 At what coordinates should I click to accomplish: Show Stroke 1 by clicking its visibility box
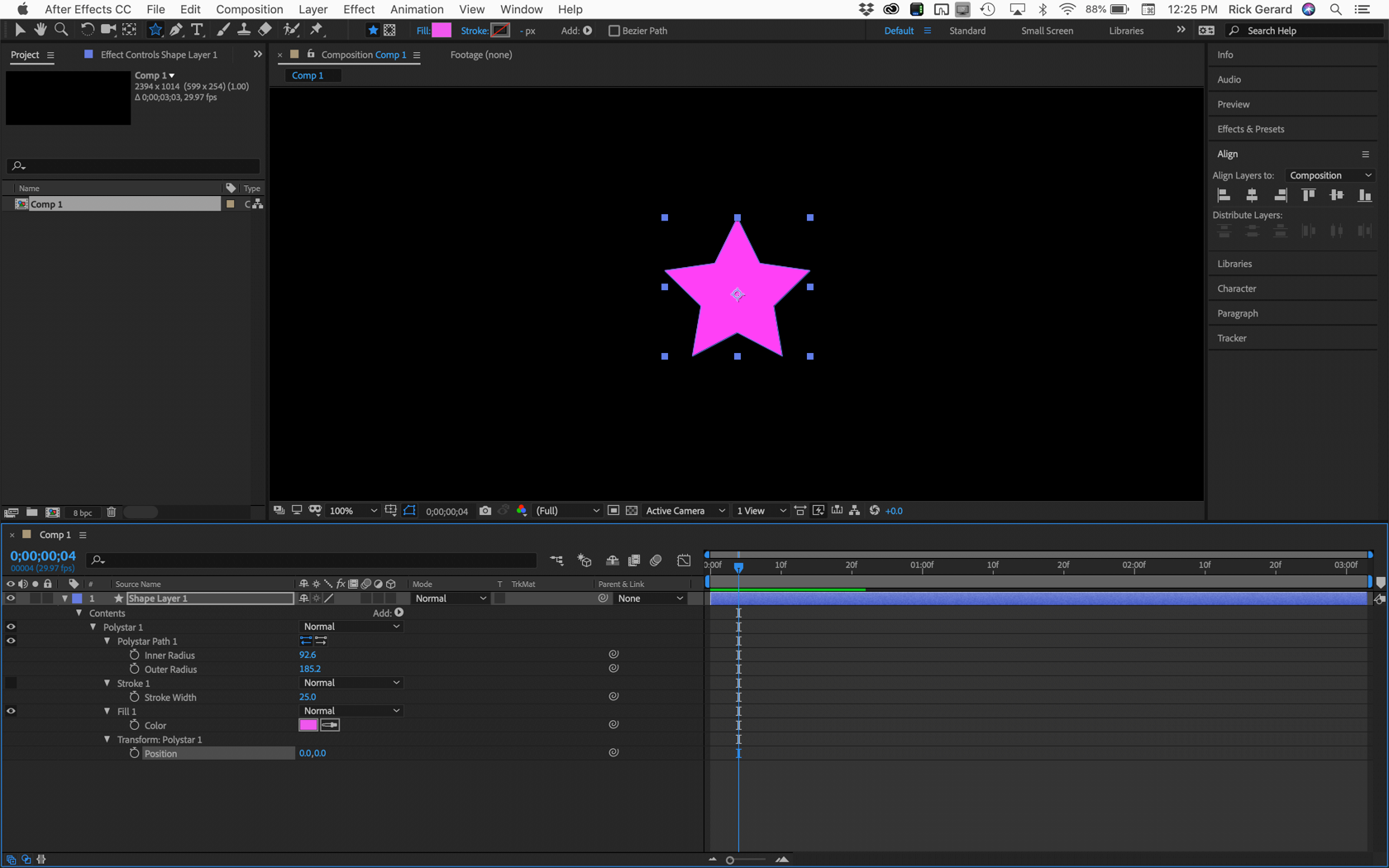point(11,683)
